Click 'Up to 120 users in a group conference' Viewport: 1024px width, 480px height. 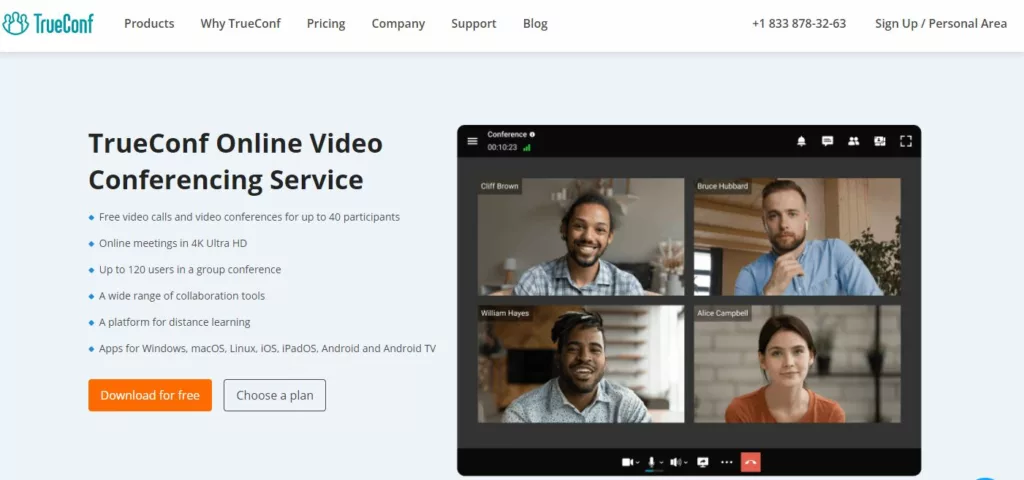(190, 269)
